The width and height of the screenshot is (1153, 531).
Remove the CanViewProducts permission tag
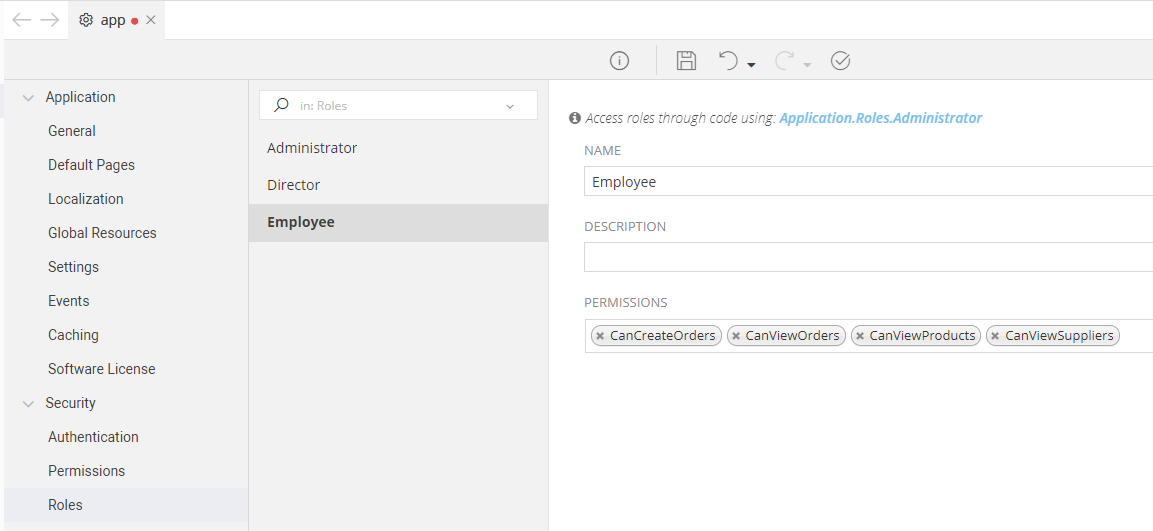coord(860,336)
